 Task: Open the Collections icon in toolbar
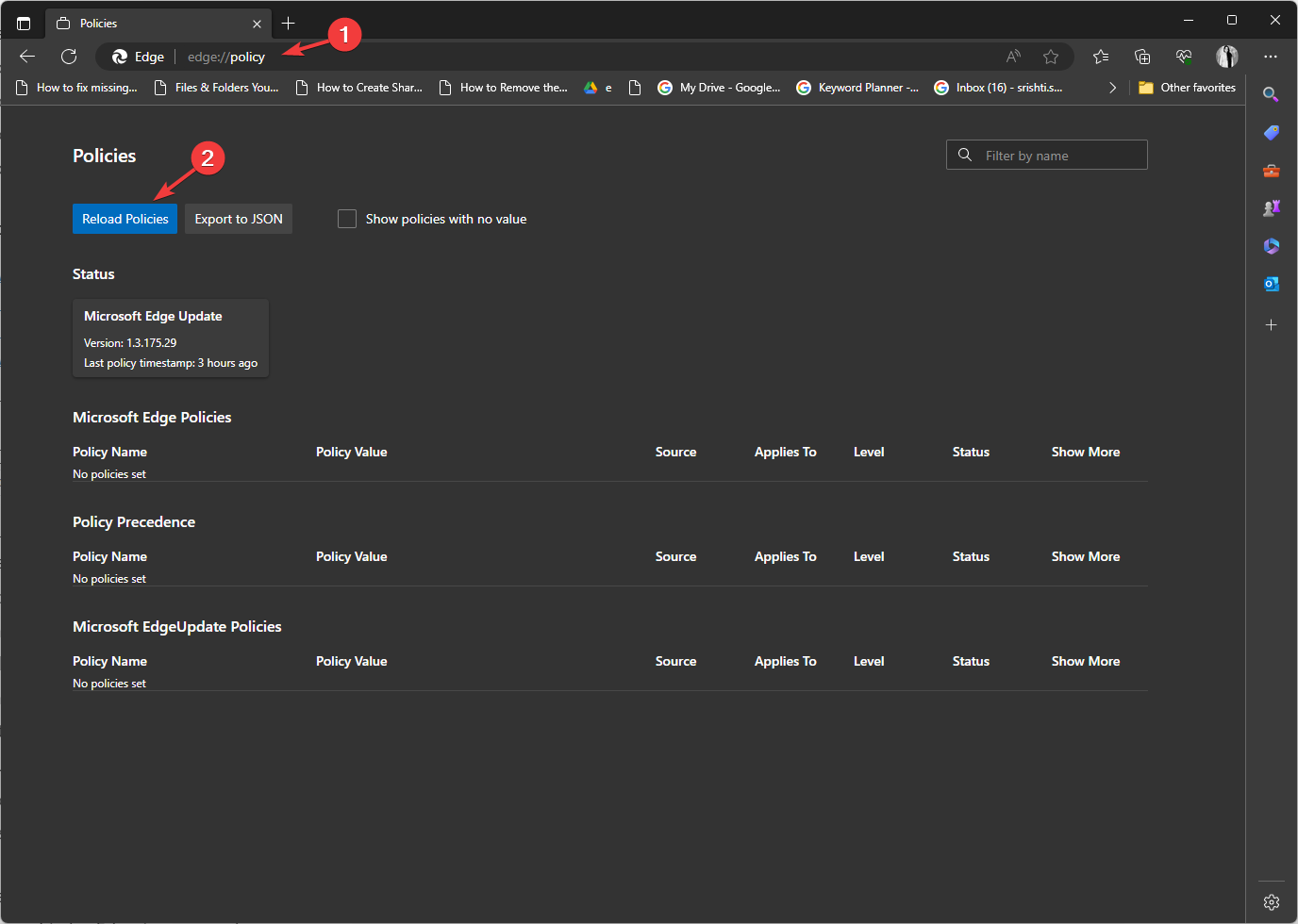1142,57
